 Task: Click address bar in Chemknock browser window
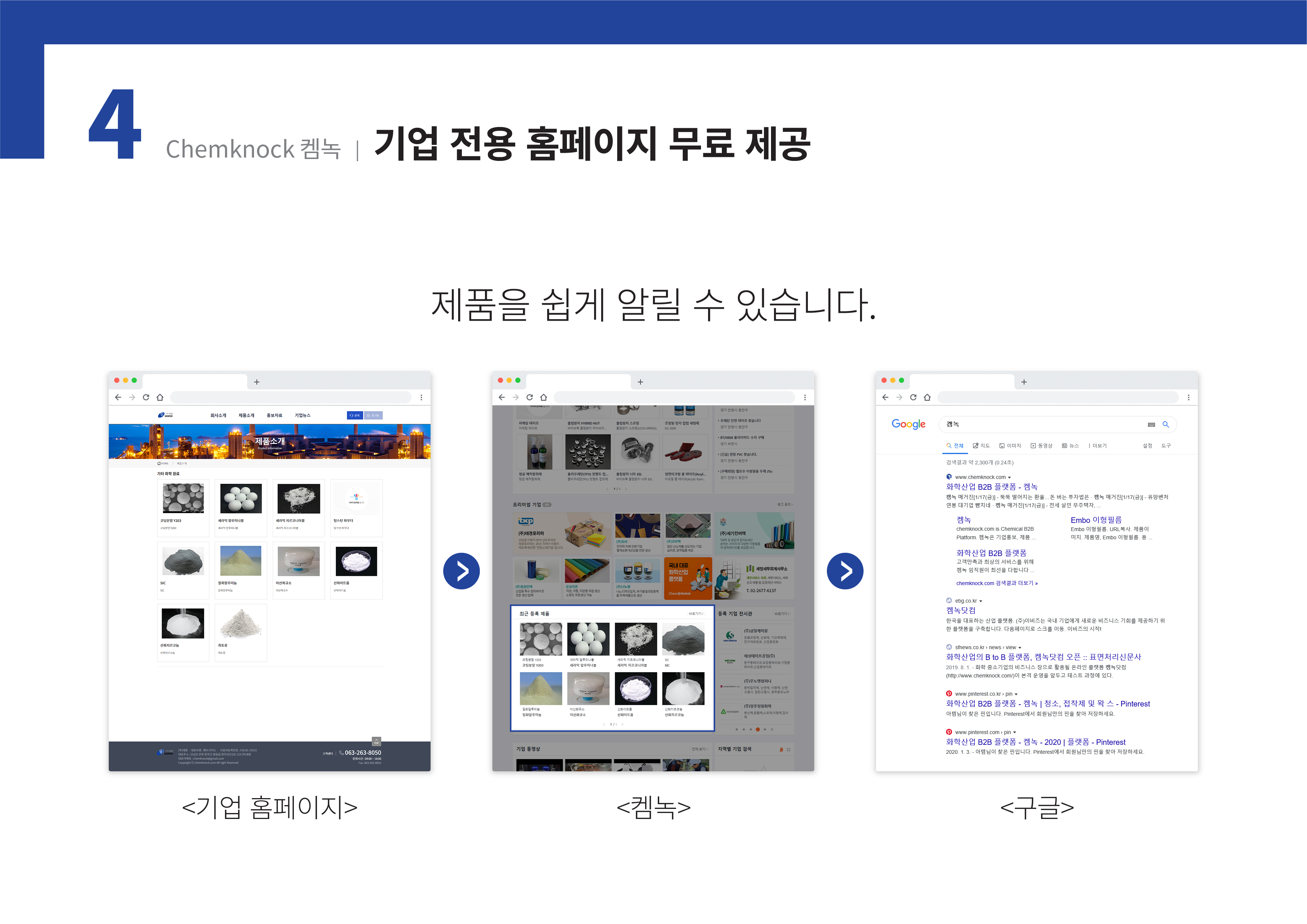[675, 397]
